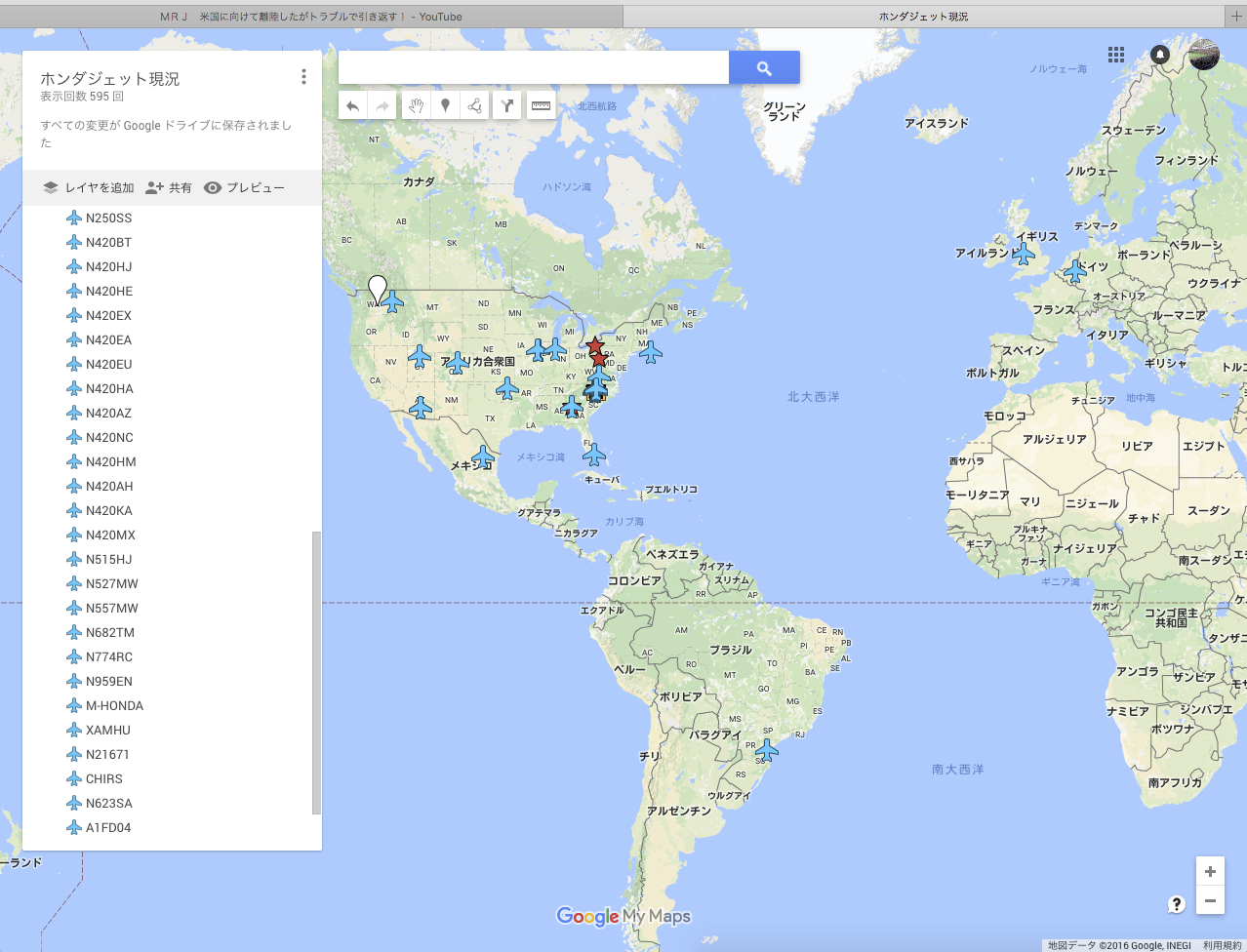The height and width of the screenshot is (952, 1247).
Task: Select the hand pan tool
Action: pos(416,105)
